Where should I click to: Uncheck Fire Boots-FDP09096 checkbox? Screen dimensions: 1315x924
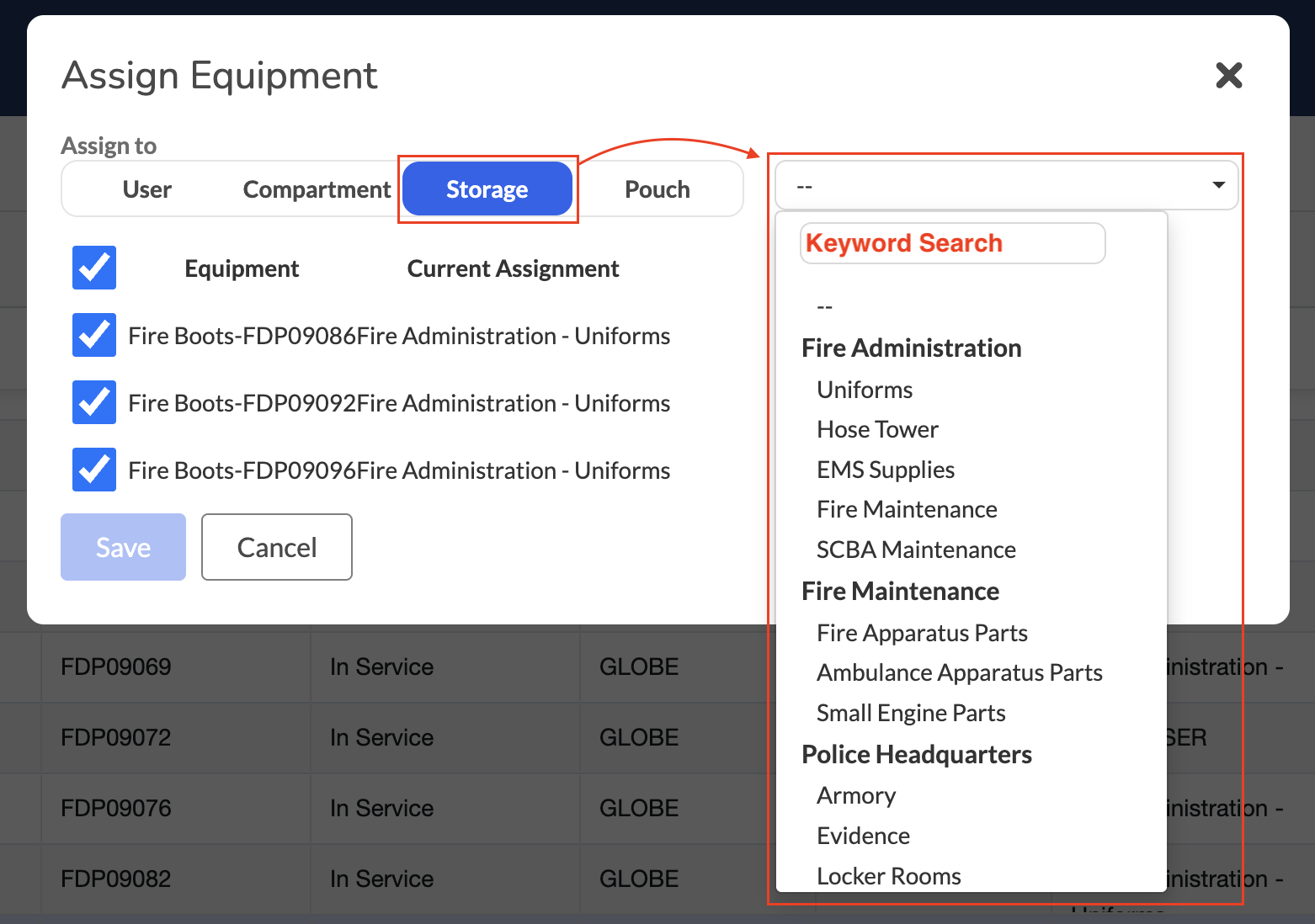(94, 470)
